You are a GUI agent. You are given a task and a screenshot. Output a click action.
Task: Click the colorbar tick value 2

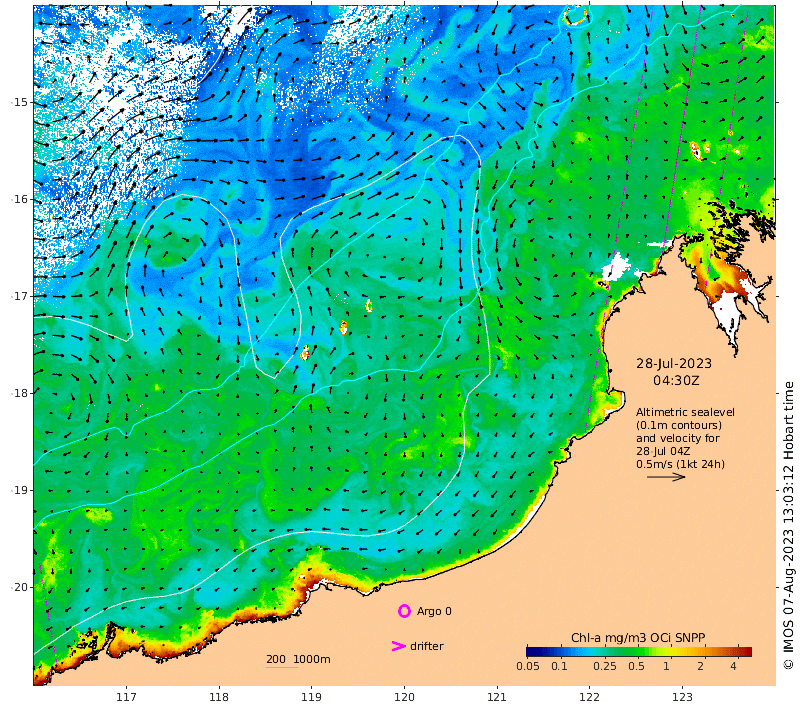point(701,666)
